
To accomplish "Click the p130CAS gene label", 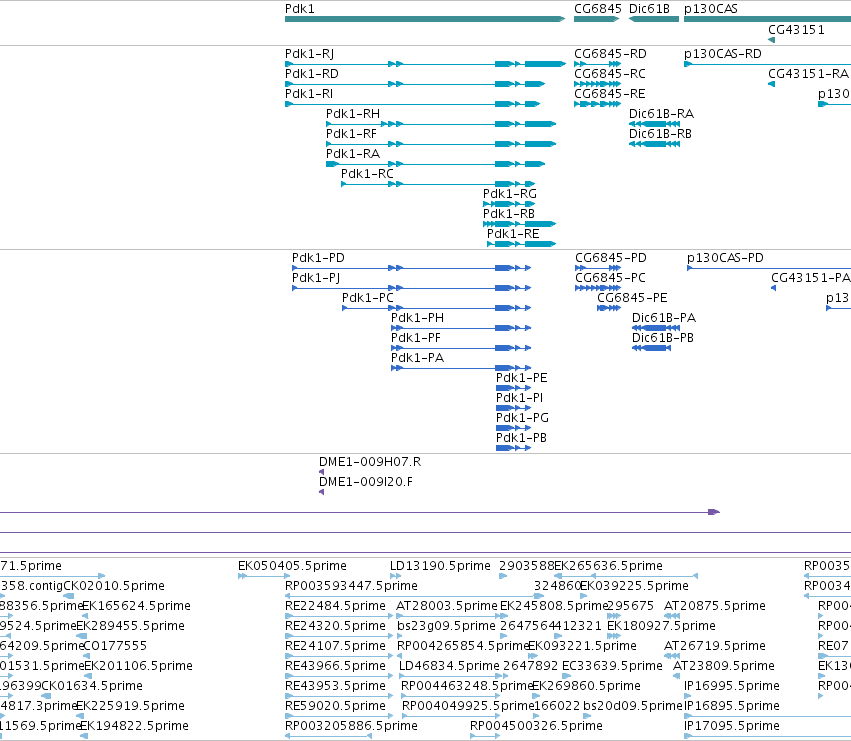I will [710, 9].
